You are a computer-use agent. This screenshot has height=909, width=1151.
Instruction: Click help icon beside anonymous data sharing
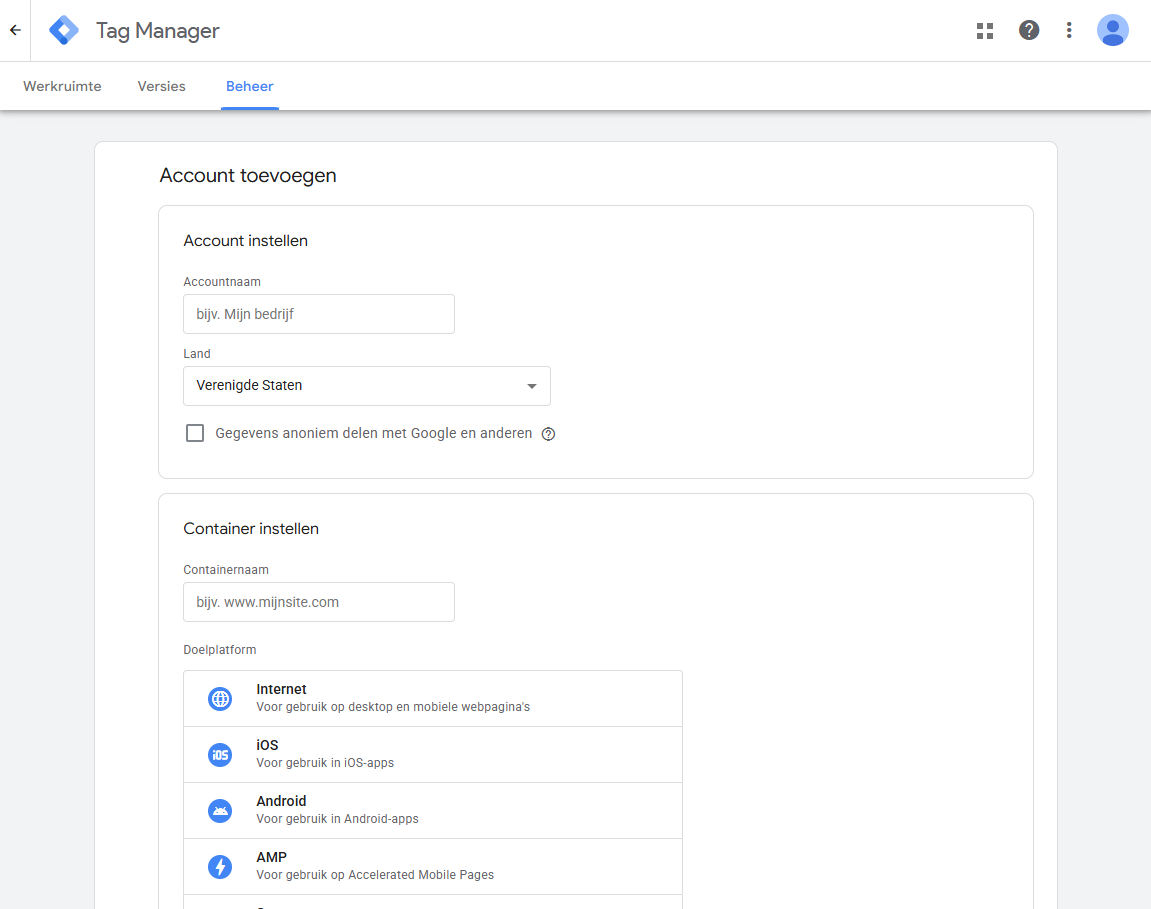point(548,434)
